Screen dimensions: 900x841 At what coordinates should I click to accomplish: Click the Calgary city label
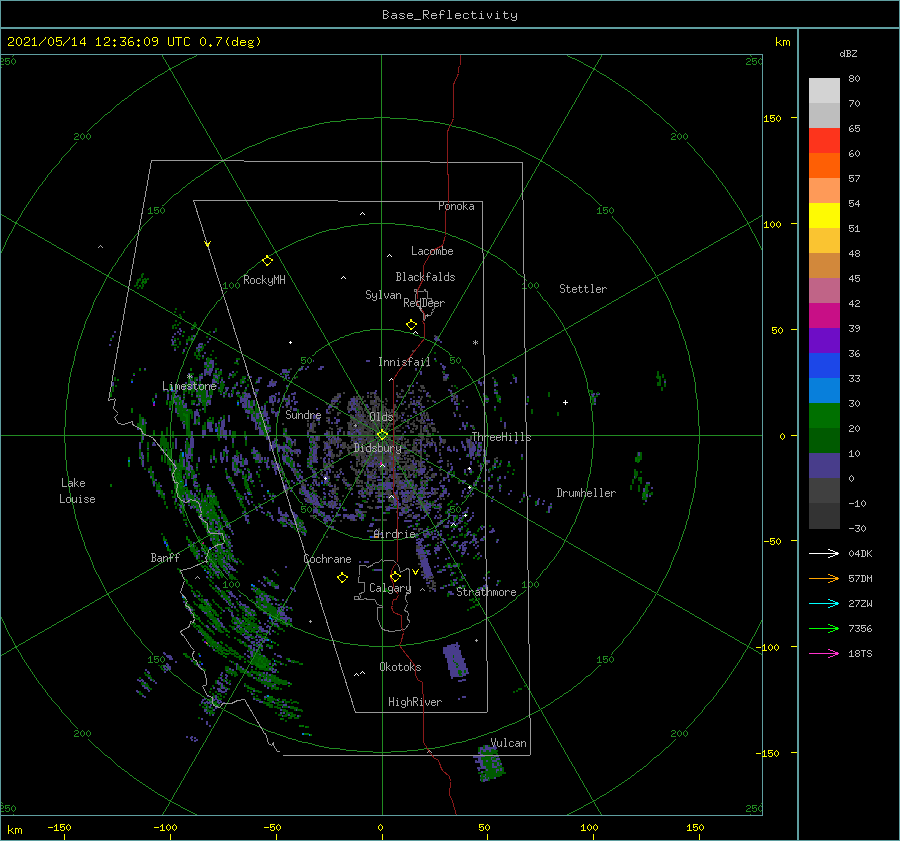[x=390, y=588]
